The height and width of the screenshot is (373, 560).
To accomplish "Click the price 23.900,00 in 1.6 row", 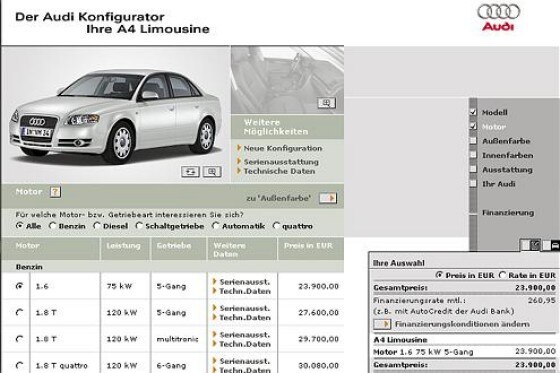I will (x=319, y=286).
